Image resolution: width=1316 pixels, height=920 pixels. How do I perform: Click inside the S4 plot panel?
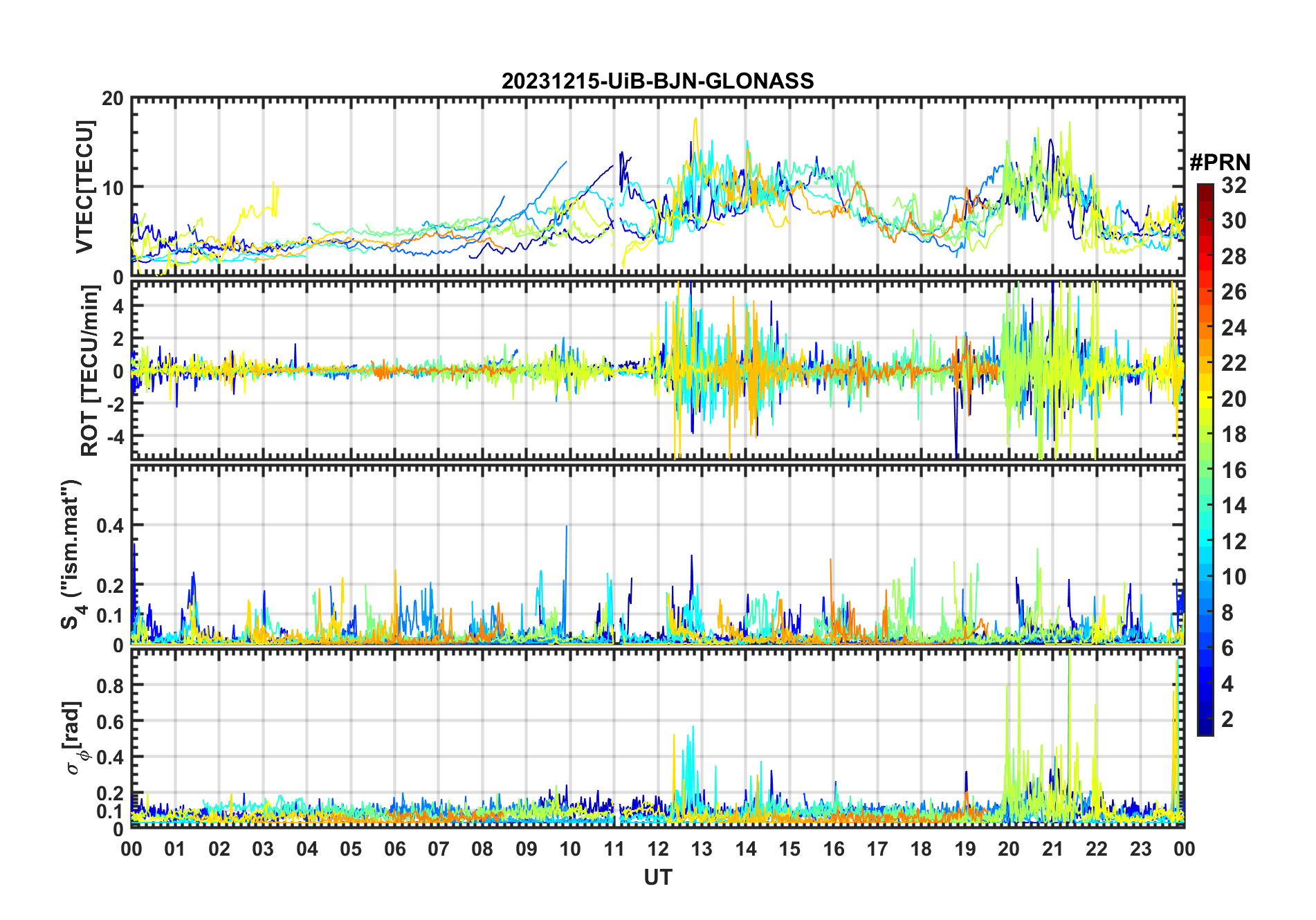point(658,554)
